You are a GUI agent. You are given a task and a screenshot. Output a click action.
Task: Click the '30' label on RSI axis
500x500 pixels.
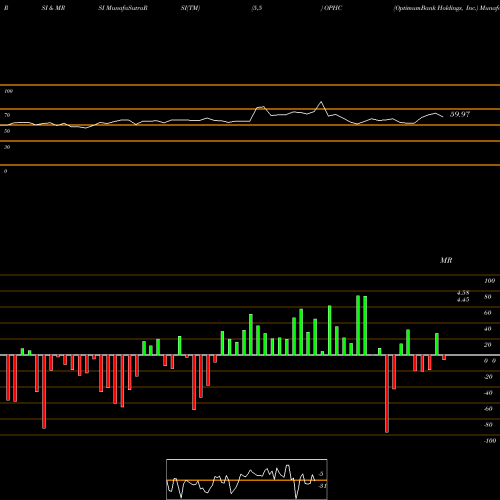click(7, 147)
